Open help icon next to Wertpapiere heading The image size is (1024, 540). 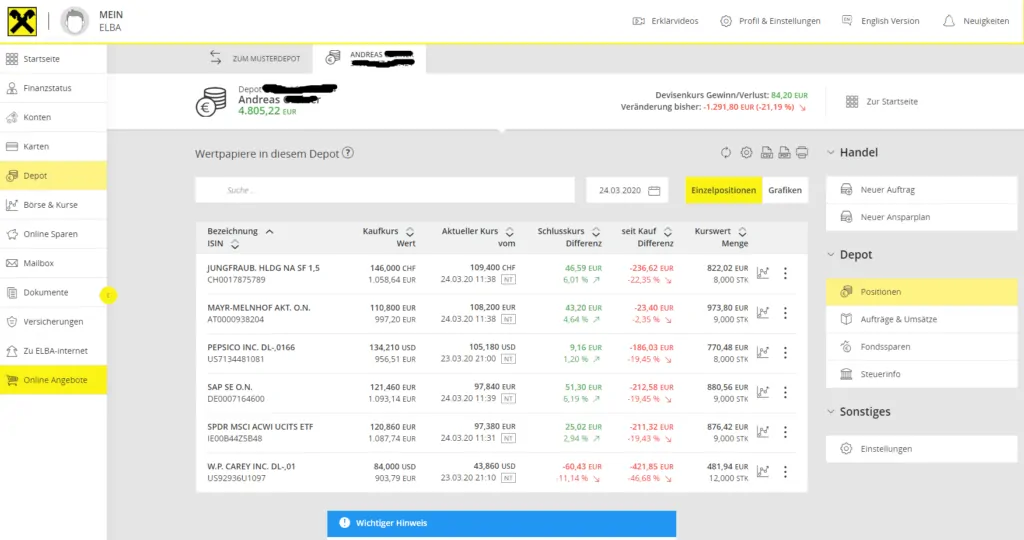(x=348, y=153)
